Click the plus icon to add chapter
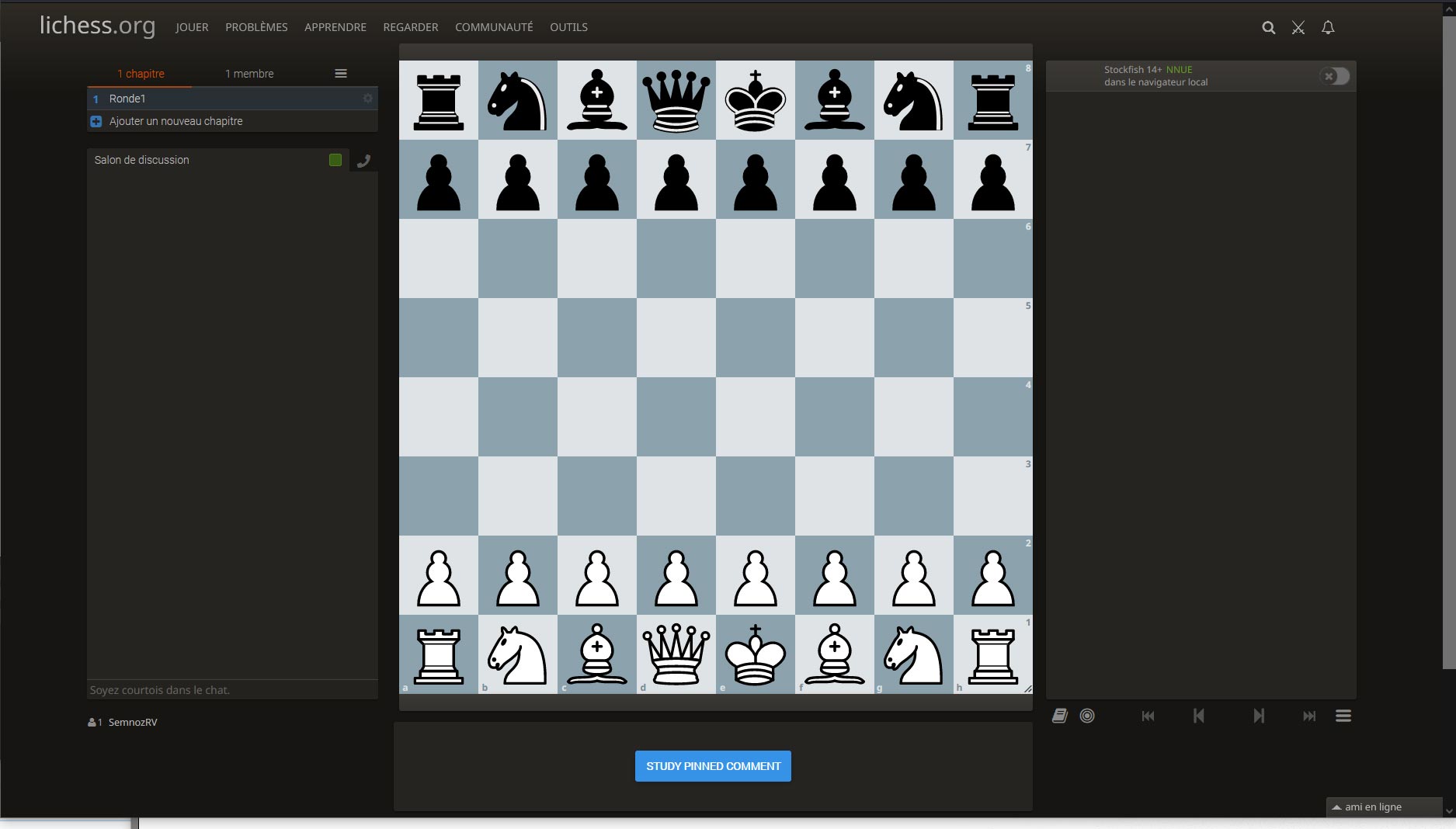Screen dimensions: 1456x829 (x=96, y=121)
